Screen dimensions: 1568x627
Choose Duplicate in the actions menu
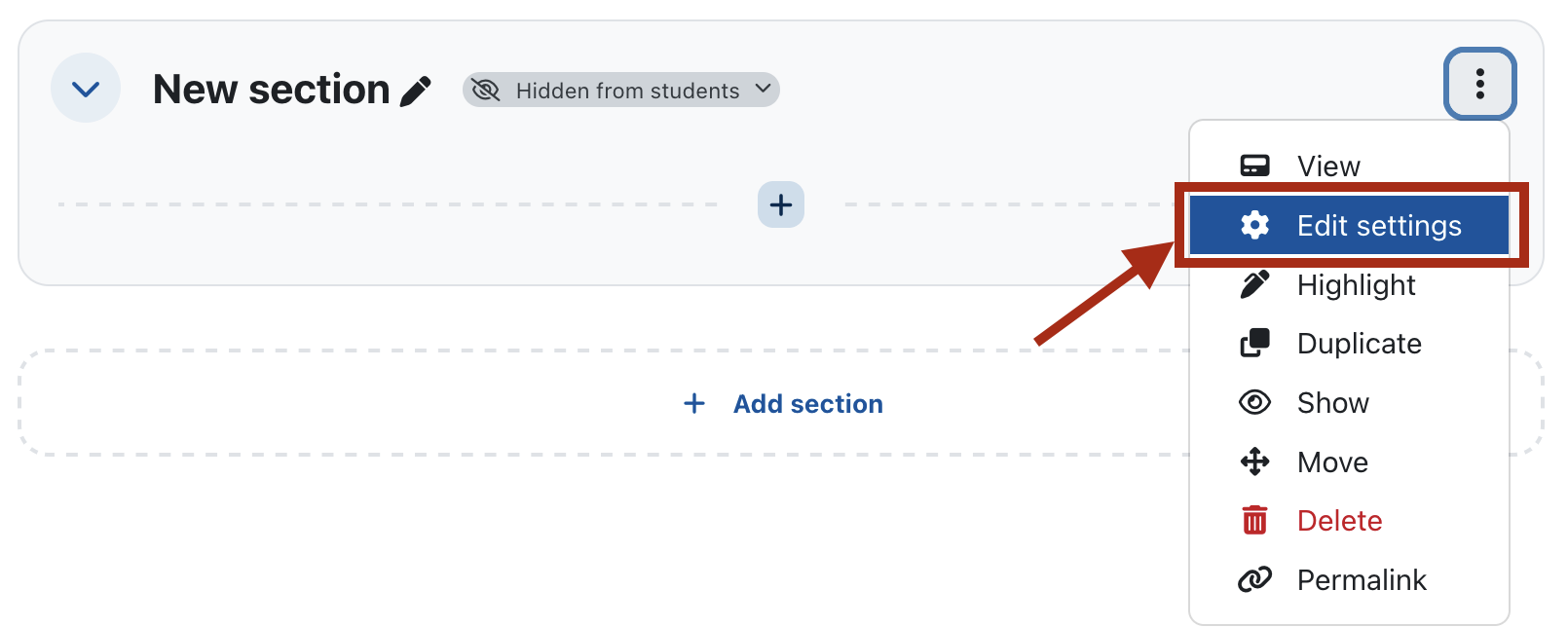tap(1359, 344)
